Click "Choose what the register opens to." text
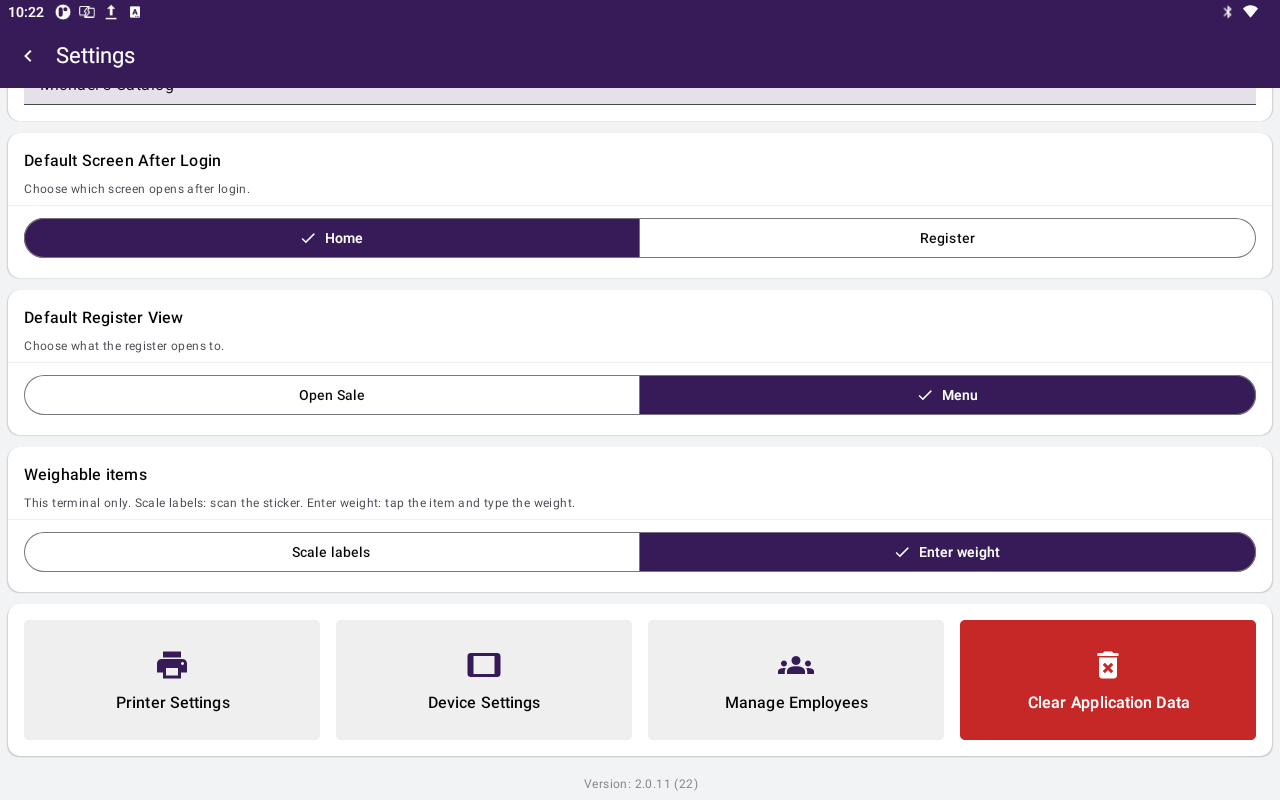 coord(124,346)
